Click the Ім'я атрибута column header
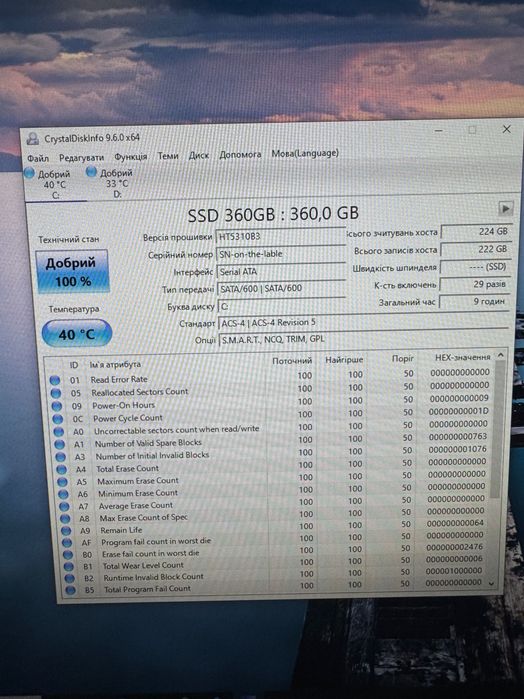 (x=115, y=364)
